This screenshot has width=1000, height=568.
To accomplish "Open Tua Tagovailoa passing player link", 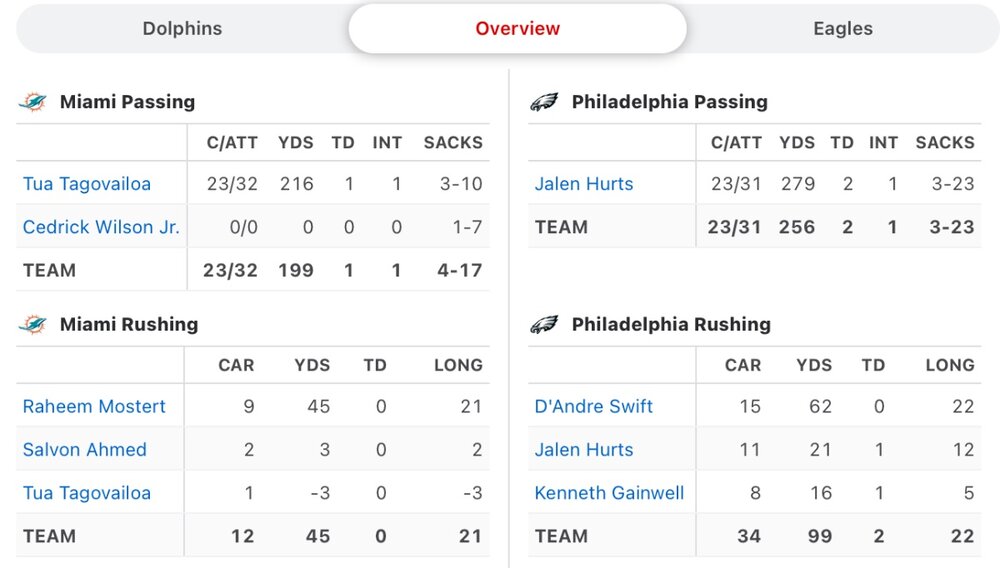I will [87, 184].
